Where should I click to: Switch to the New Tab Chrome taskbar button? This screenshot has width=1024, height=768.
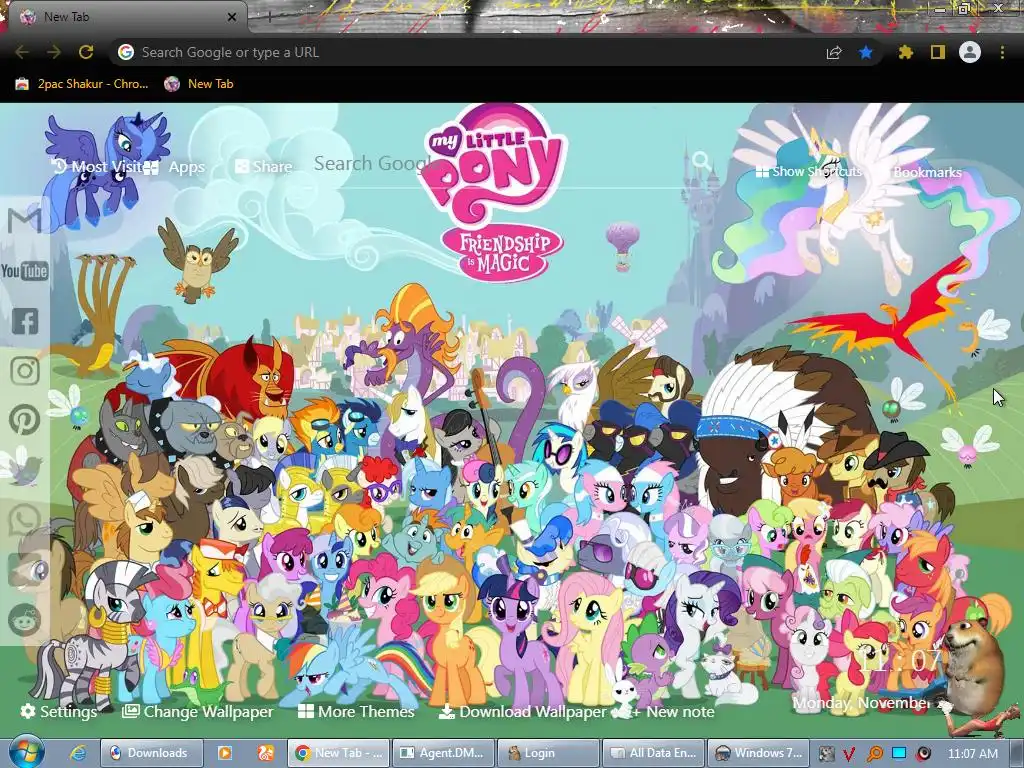(339, 753)
